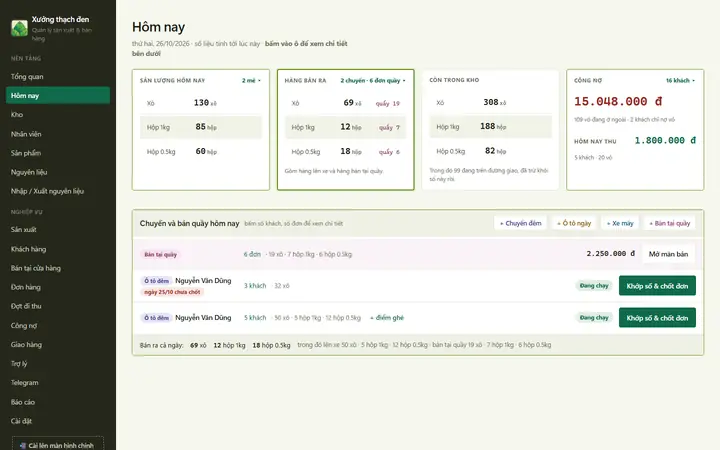Click the Đang chạy status badge of 5 khách trip
Viewport: 720px width, 450px height.
pos(594,318)
